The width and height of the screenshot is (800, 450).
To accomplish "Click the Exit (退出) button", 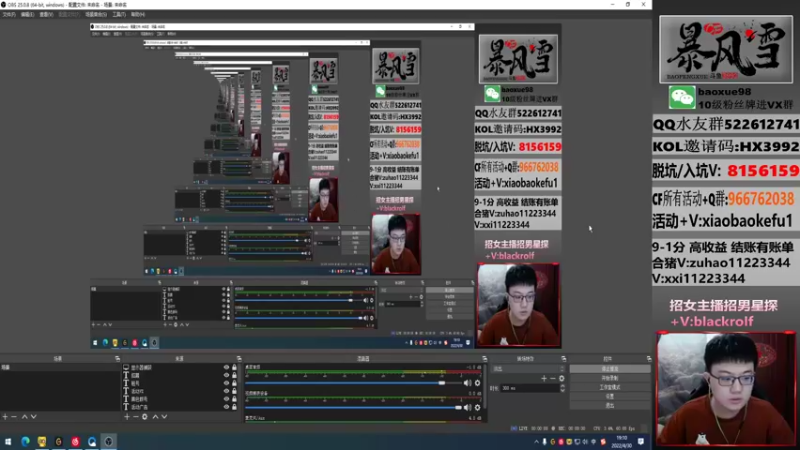I will [x=610, y=406].
